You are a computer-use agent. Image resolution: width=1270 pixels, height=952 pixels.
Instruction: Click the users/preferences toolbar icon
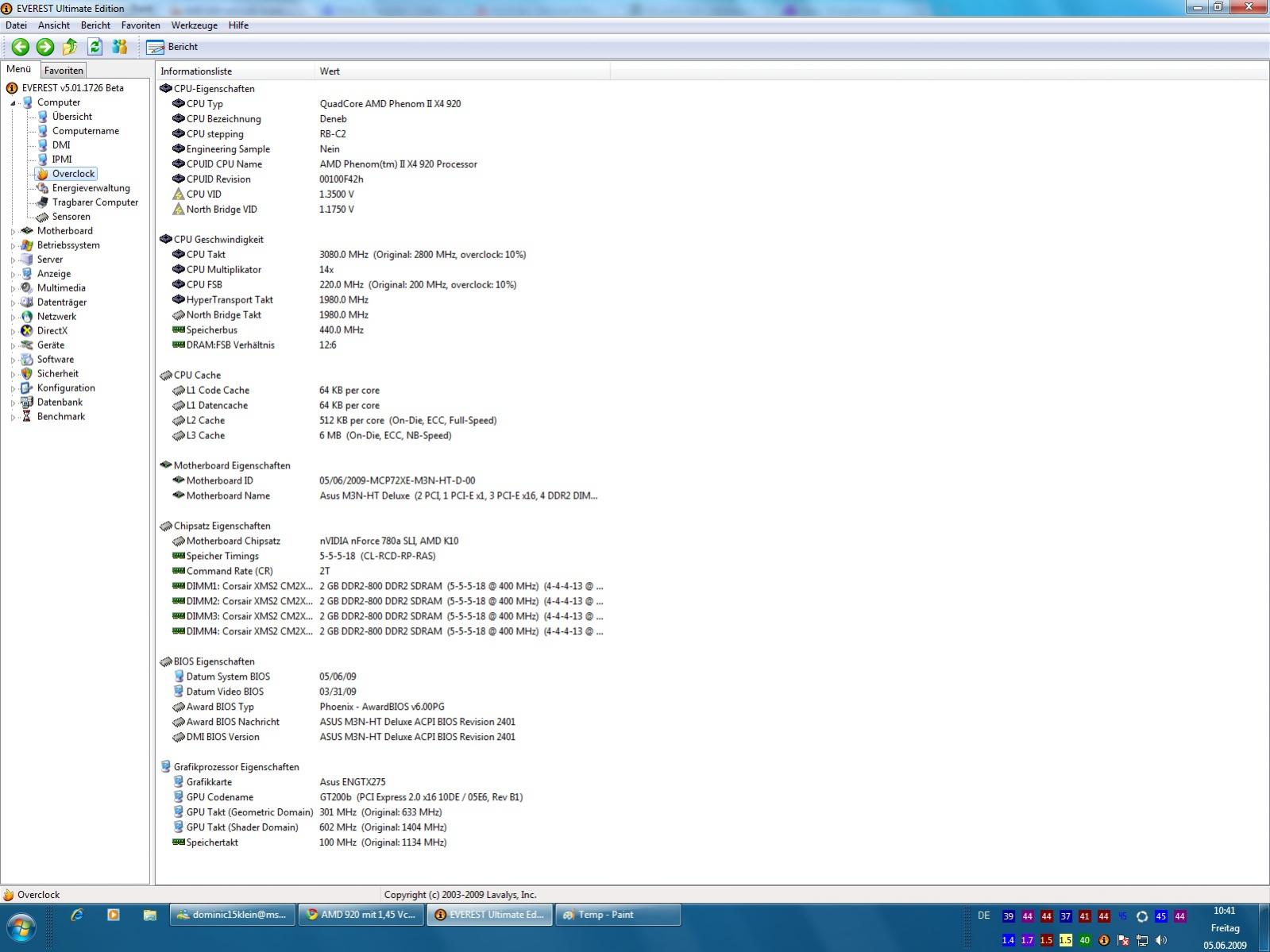(x=120, y=47)
